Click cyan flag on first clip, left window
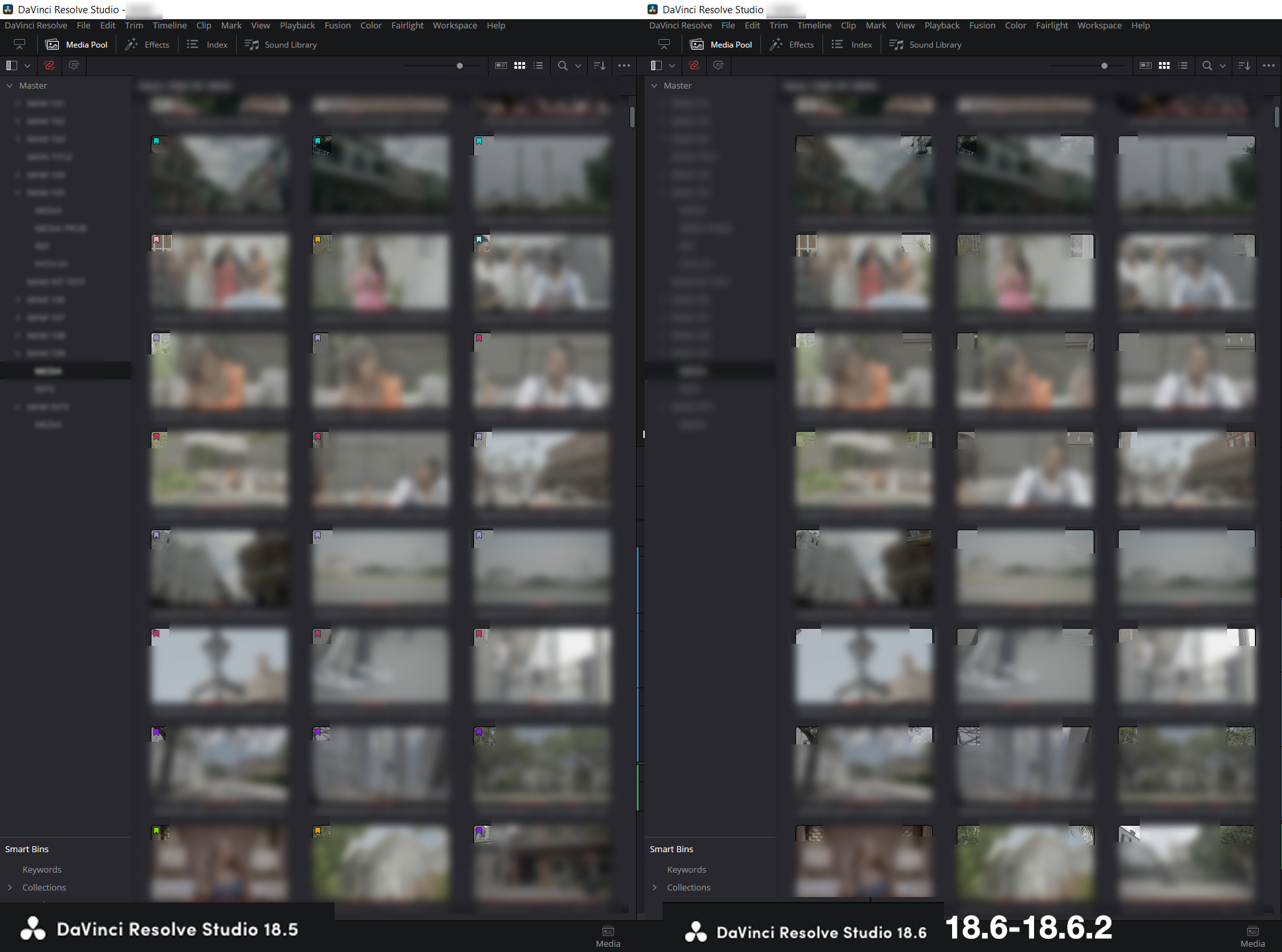 [157, 141]
